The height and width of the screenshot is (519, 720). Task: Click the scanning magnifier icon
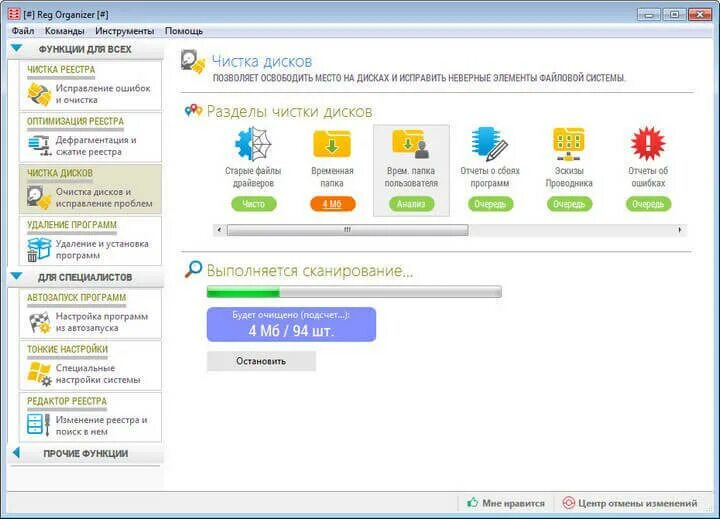coord(193,269)
